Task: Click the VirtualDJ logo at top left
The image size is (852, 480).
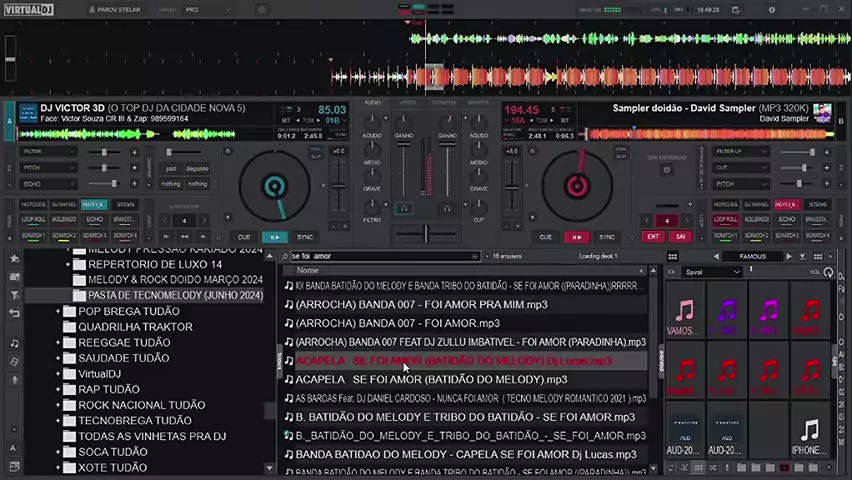Action: click(28, 9)
